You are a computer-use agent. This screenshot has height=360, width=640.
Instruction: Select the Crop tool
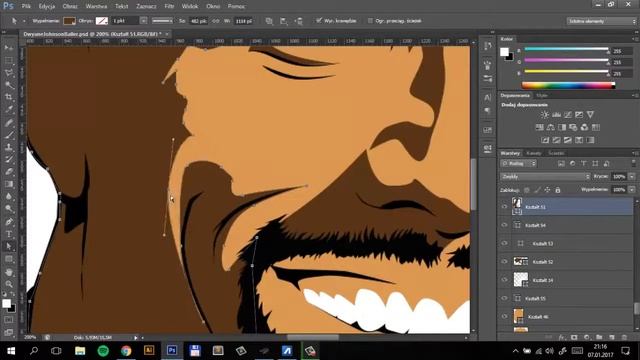(9, 97)
